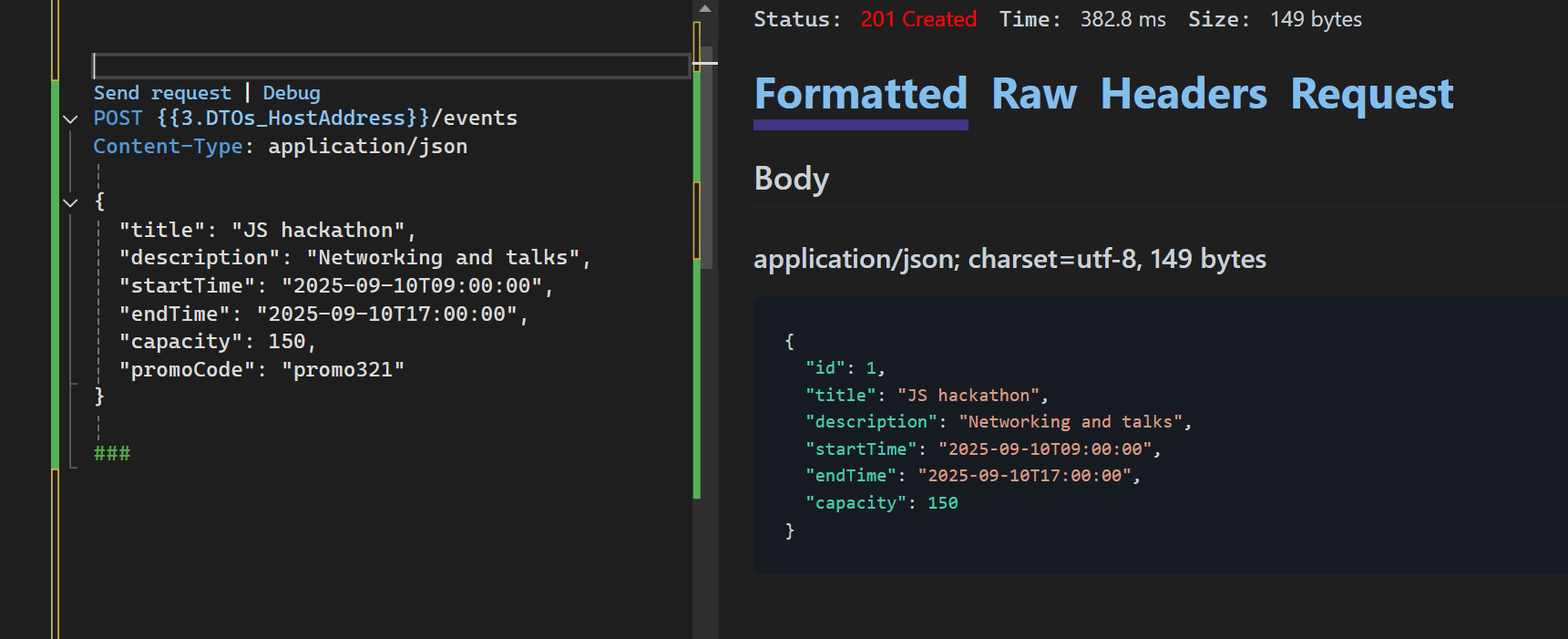Switch to the Formatted tab

pyautogui.click(x=861, y=94)
